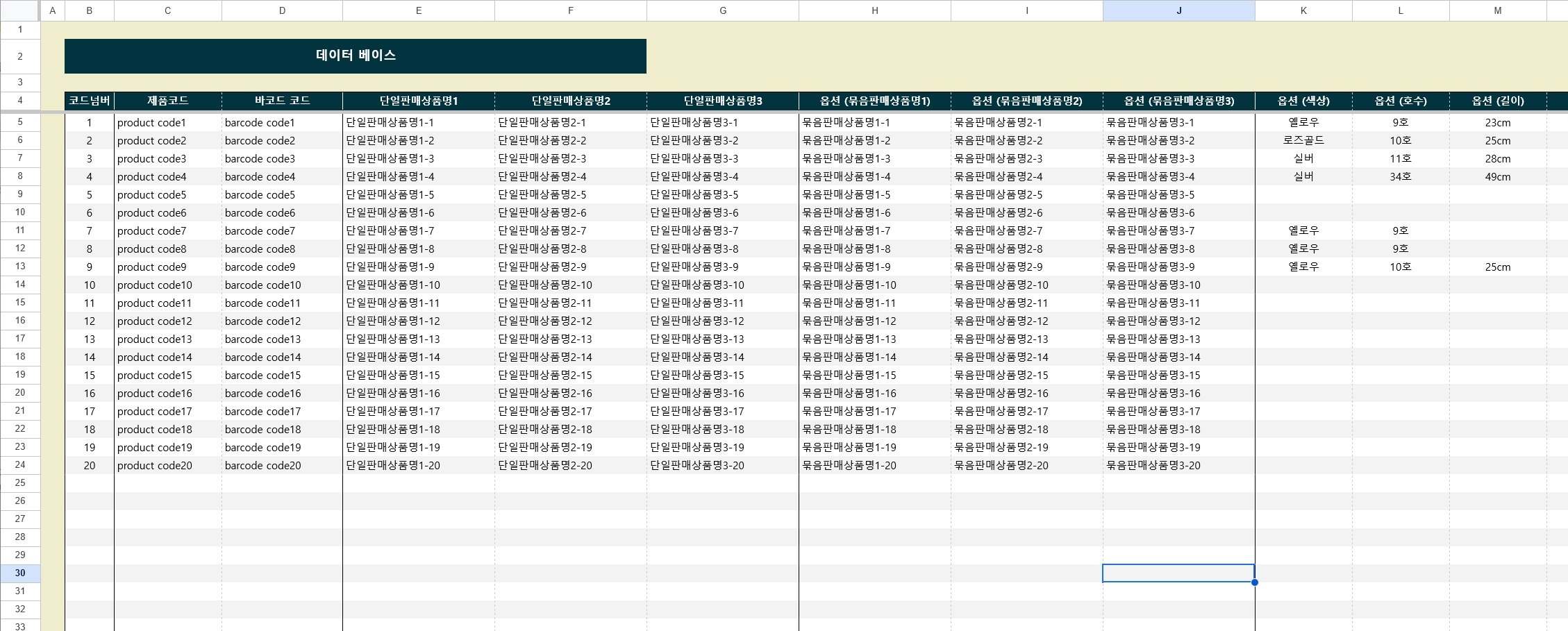Image resolution: width=1568 pixels, height=631 pixels.
Task: Select cell with barcode code15
Action: point(262,376)
